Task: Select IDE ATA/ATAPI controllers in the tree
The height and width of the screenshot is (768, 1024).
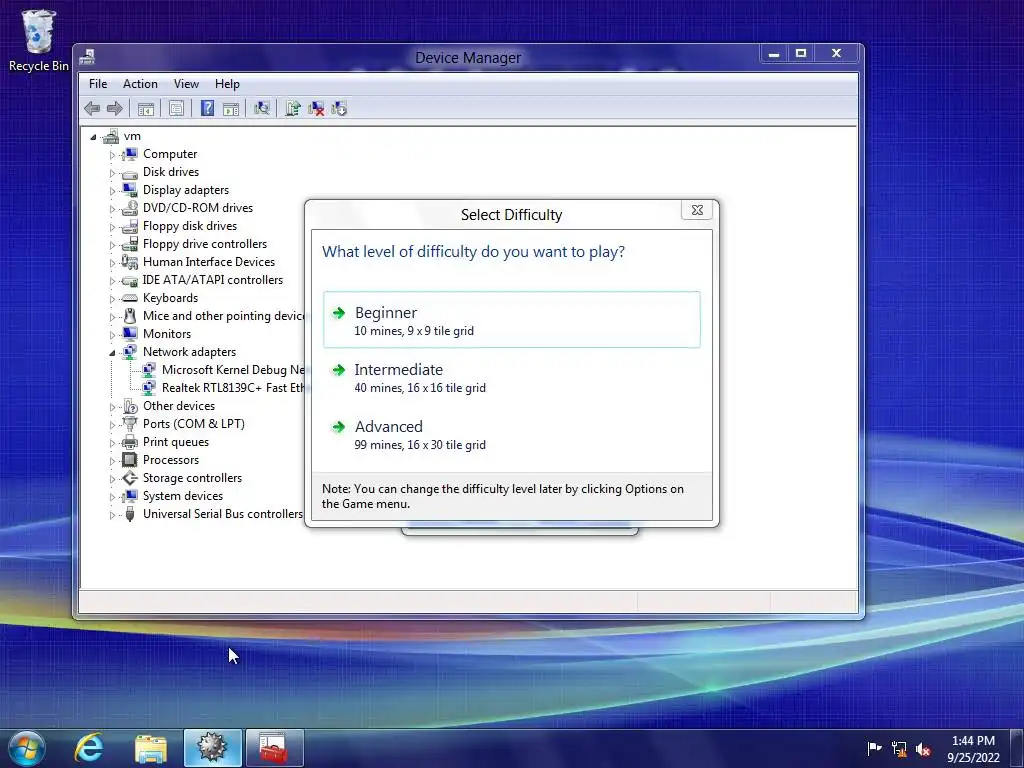Action: pos(213,280)
